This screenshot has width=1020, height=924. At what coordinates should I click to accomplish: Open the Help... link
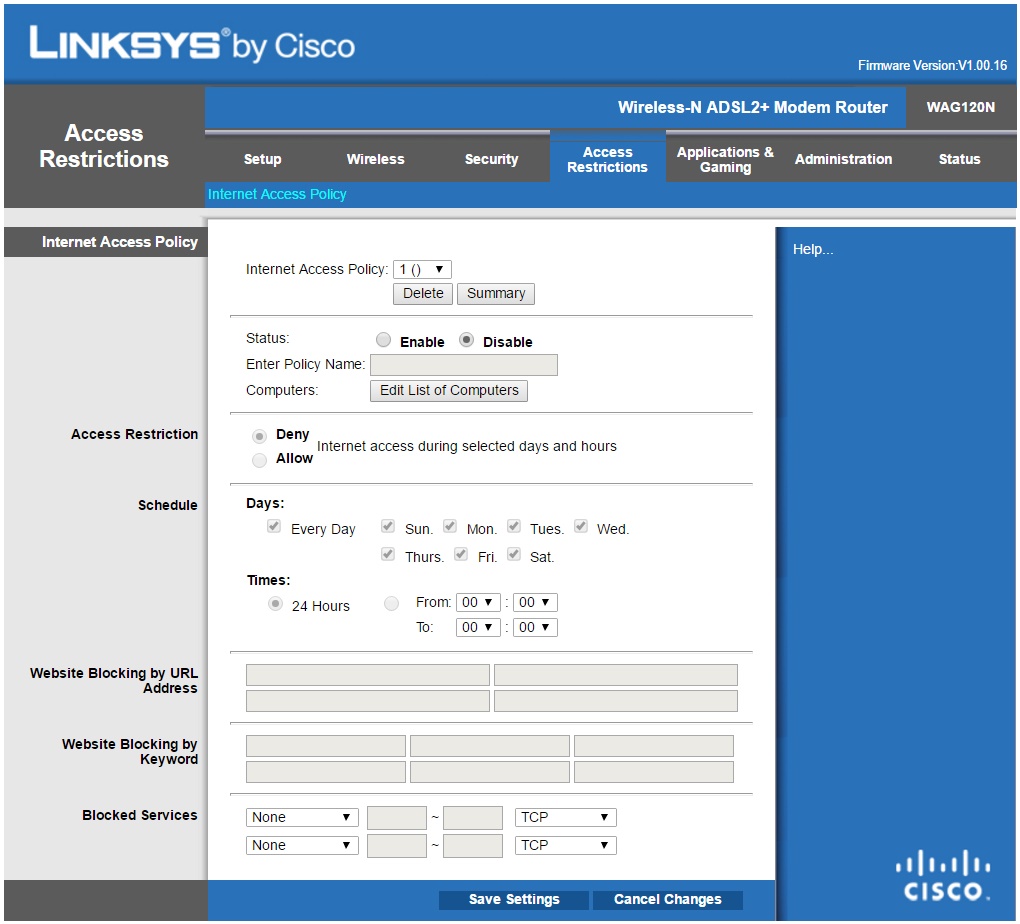[x=812, y=249]
